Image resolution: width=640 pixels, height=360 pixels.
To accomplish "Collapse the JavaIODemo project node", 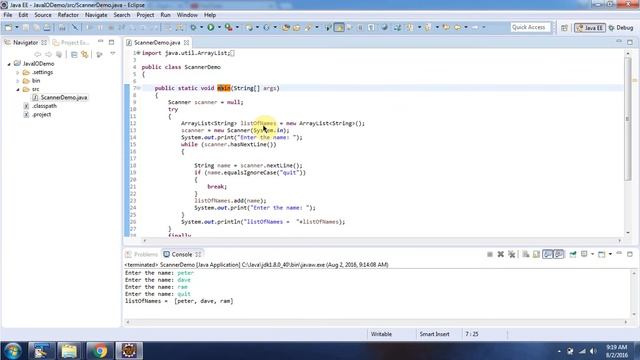I will [9, 64].
